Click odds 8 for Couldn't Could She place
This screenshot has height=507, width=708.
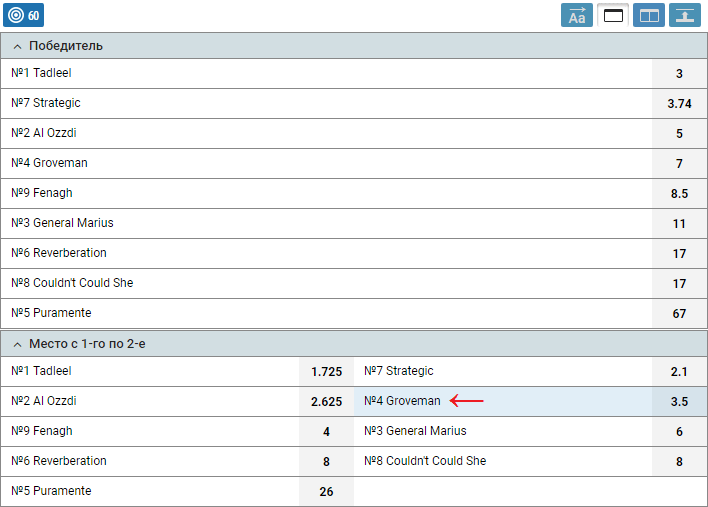click(x=679, y=461)
